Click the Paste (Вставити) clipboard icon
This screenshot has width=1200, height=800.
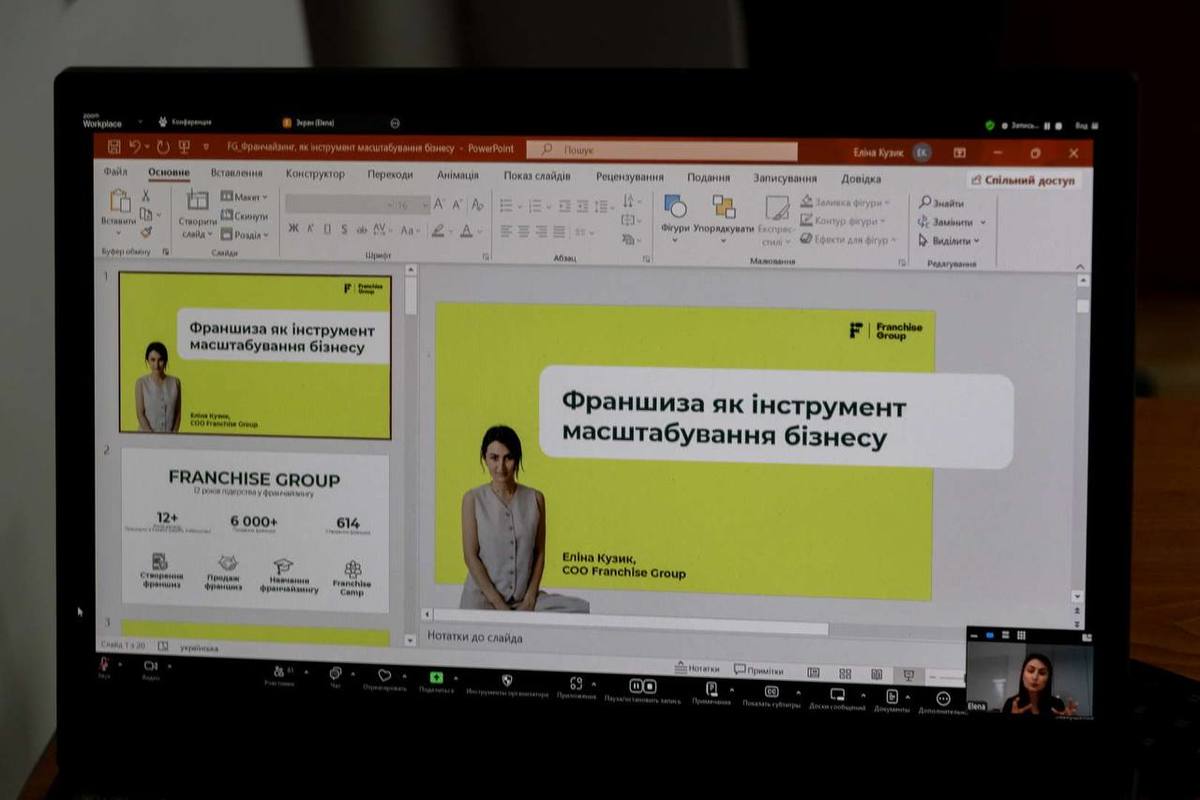tap(120, 201)
